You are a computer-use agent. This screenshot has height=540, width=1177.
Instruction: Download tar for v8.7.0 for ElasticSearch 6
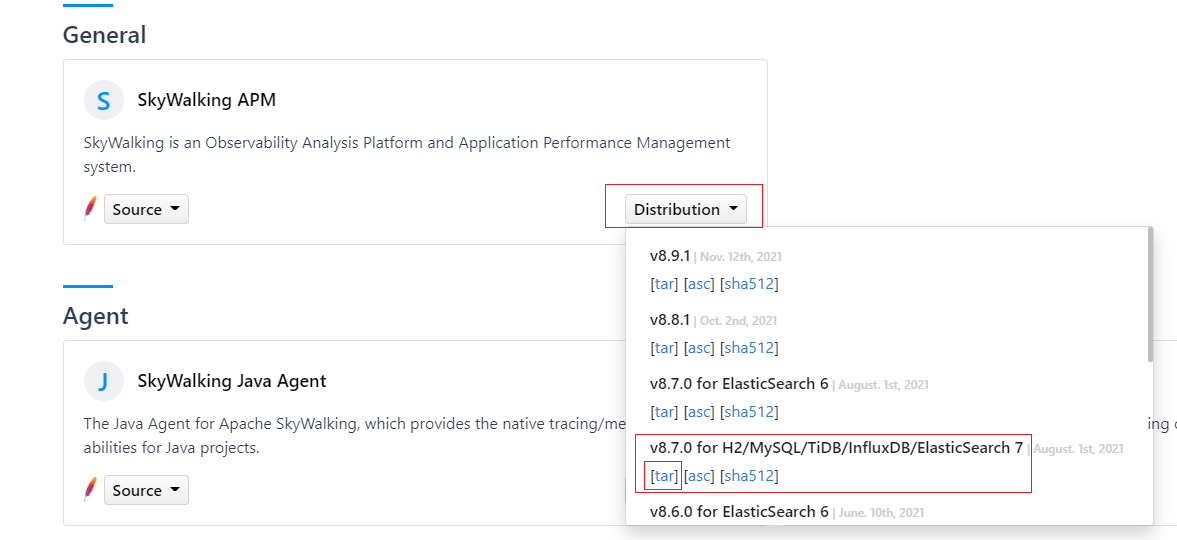click(664, 412)
